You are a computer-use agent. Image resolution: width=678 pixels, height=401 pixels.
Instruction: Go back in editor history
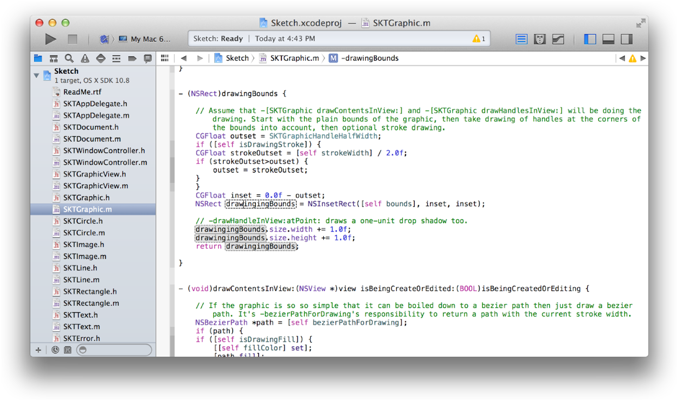pos(184,58)
